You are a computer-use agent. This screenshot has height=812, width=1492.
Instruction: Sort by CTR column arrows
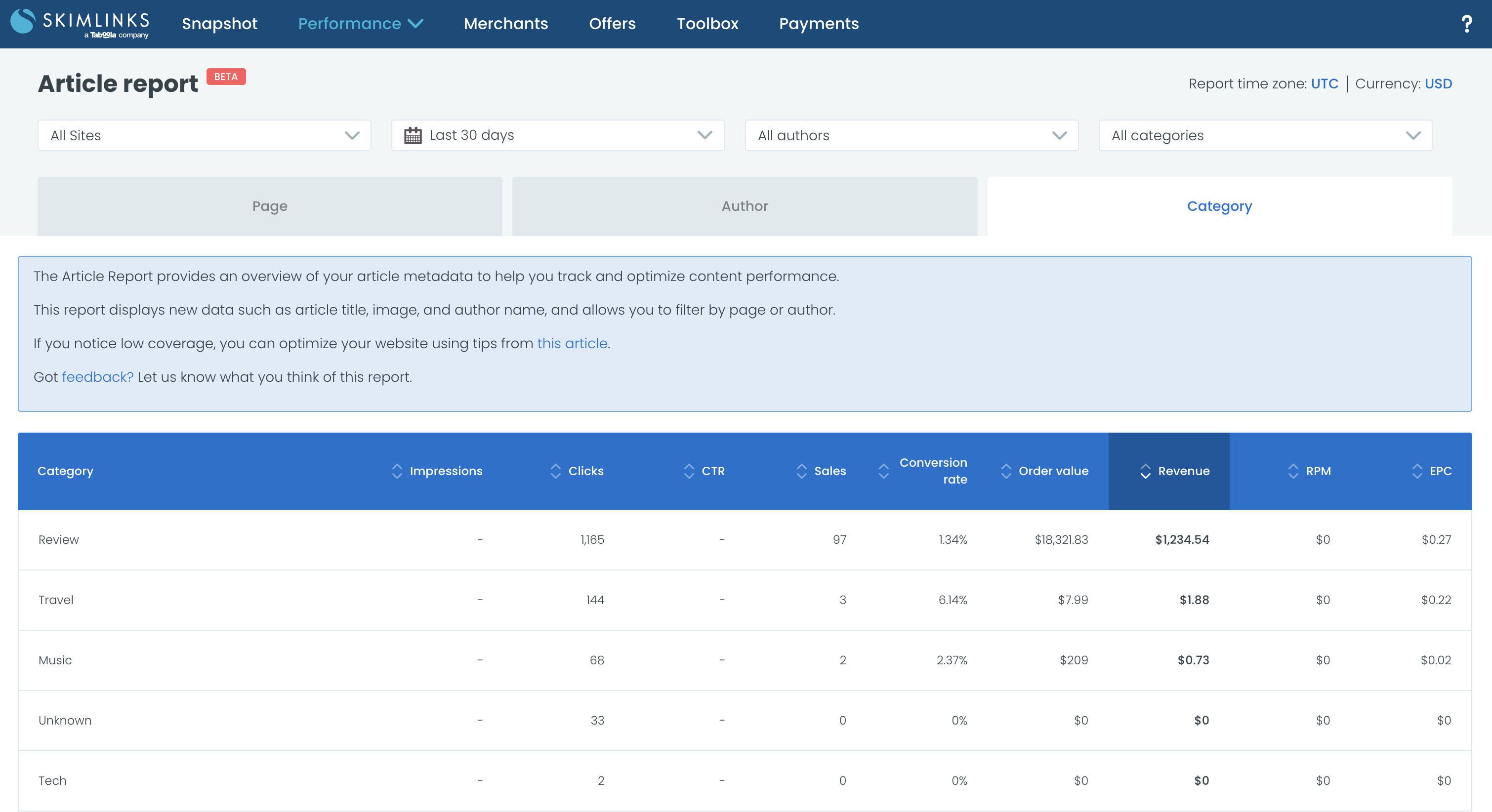tap(689, 471)
